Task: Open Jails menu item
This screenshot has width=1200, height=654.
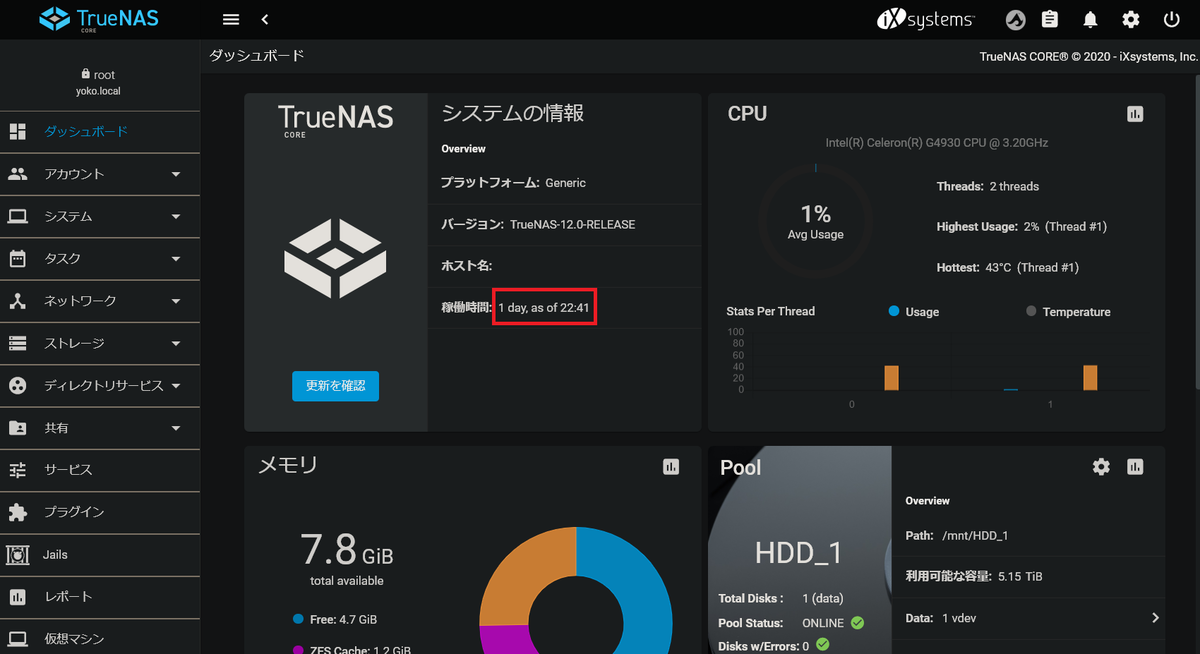Action: (x=100, y=554)
